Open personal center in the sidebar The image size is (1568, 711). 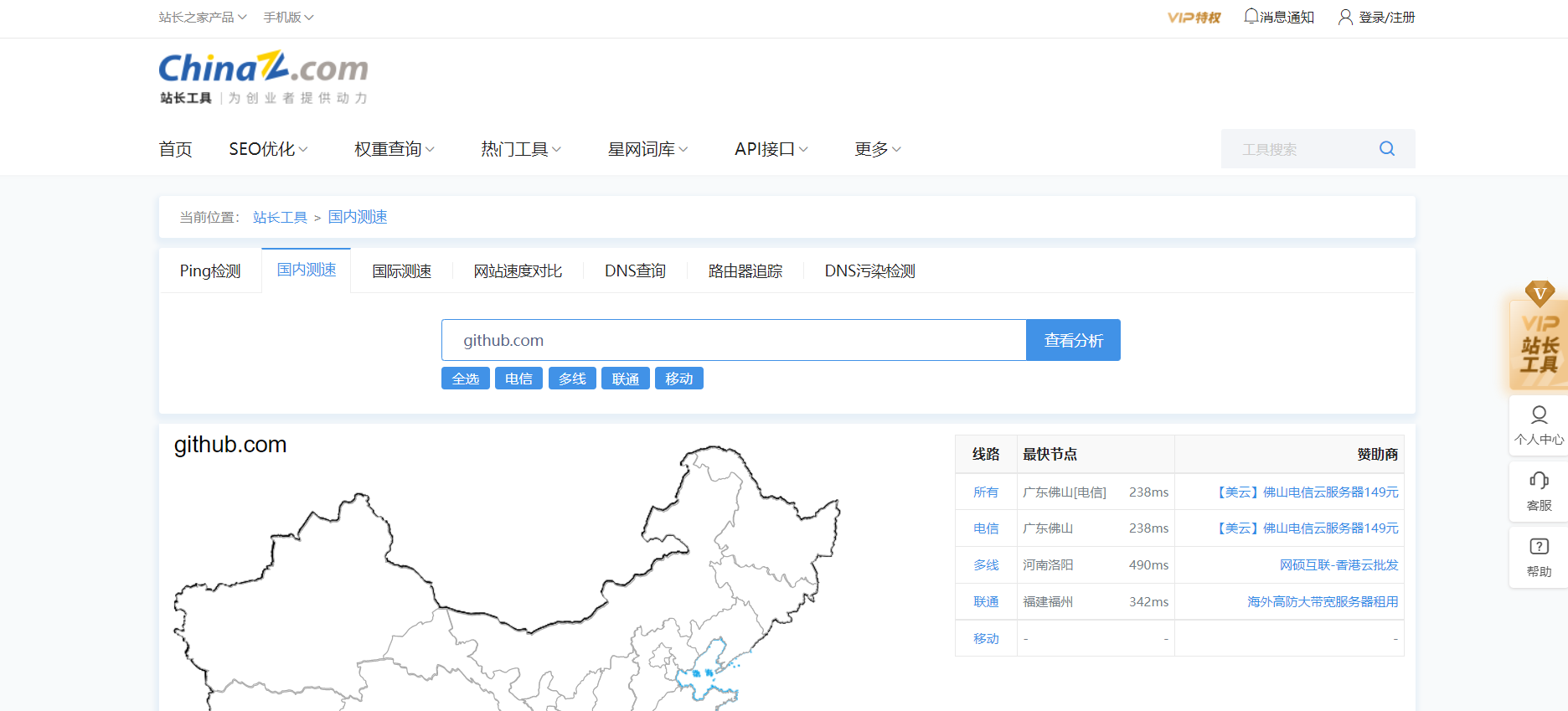1539,425
